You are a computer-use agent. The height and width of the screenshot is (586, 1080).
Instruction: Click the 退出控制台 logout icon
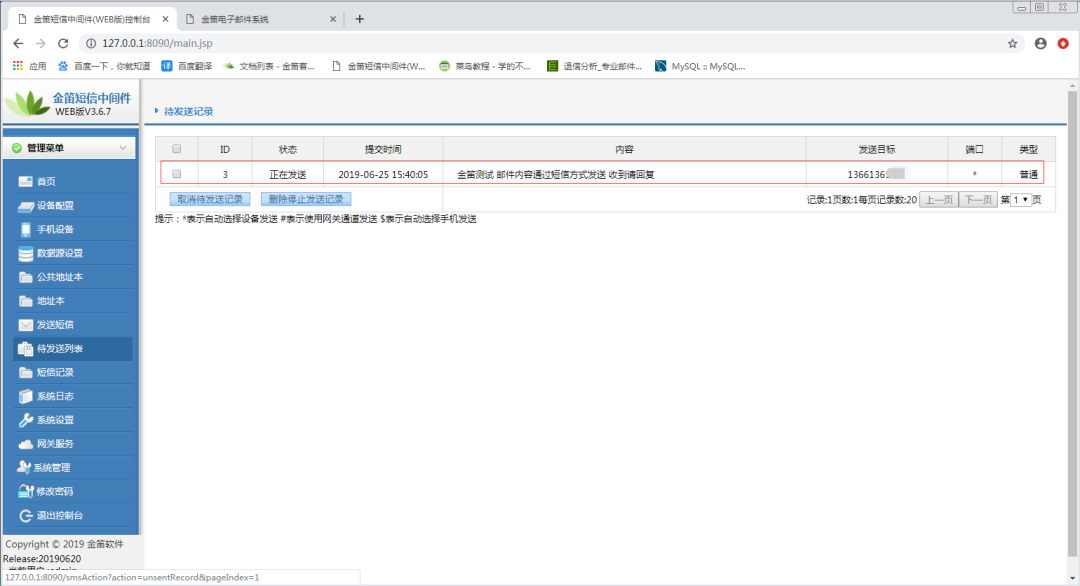pos(25,516)
